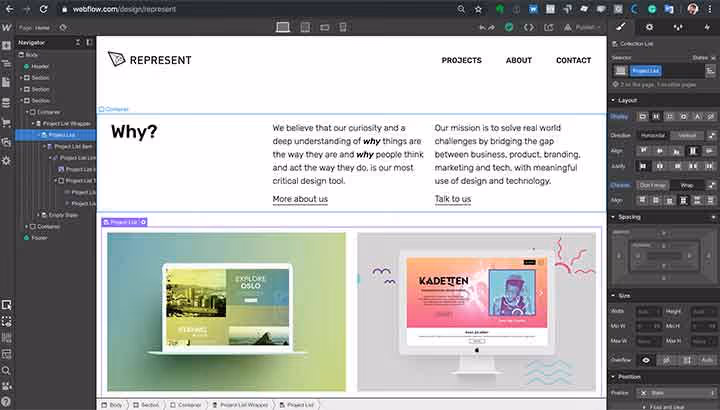Viewport: 720px width, 410px height.
Task: Open the Navigator panel icon in sidebar
Action: 6,64
